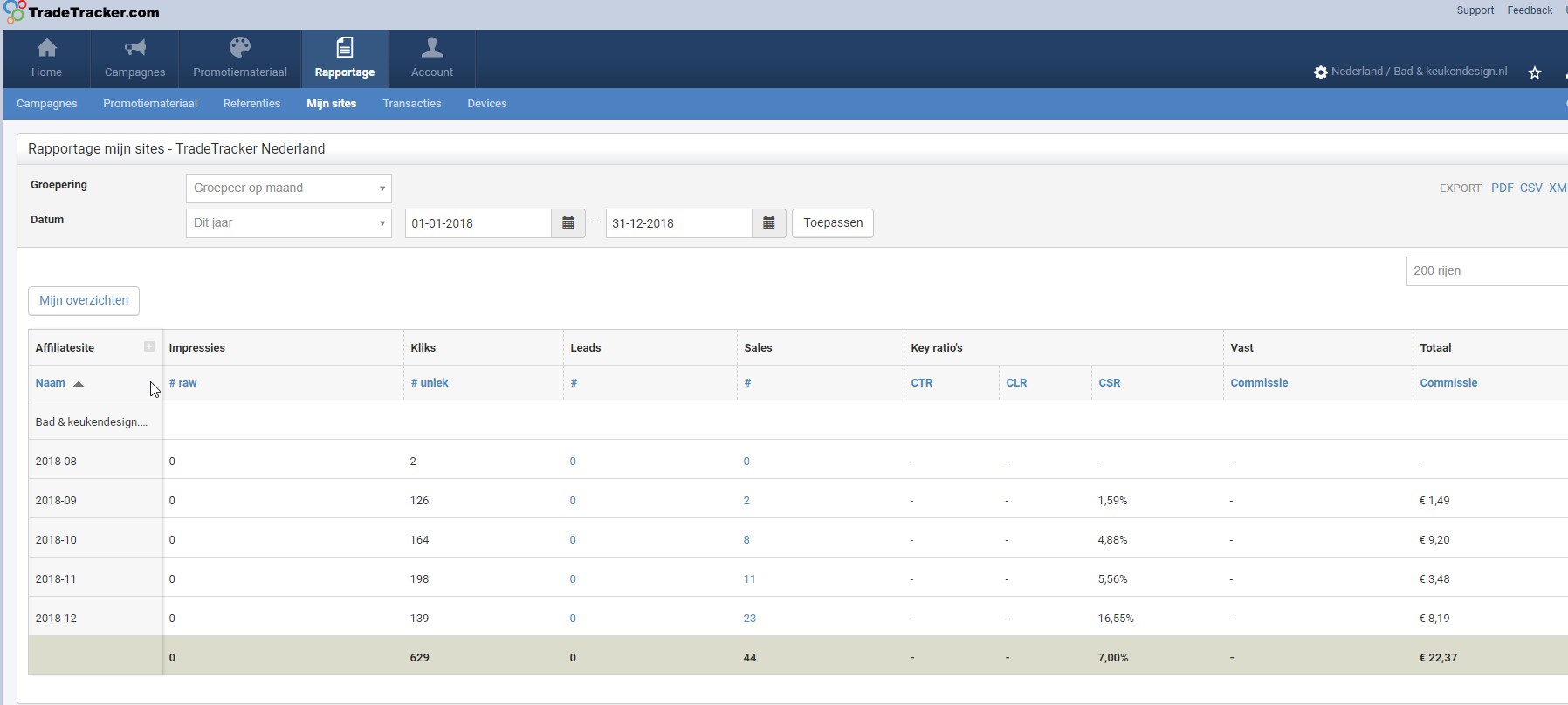The width and height of the screenshot is (1568, 705).
Task: Click the TradeTracker.com logo
Action: (x=82, y=12)
